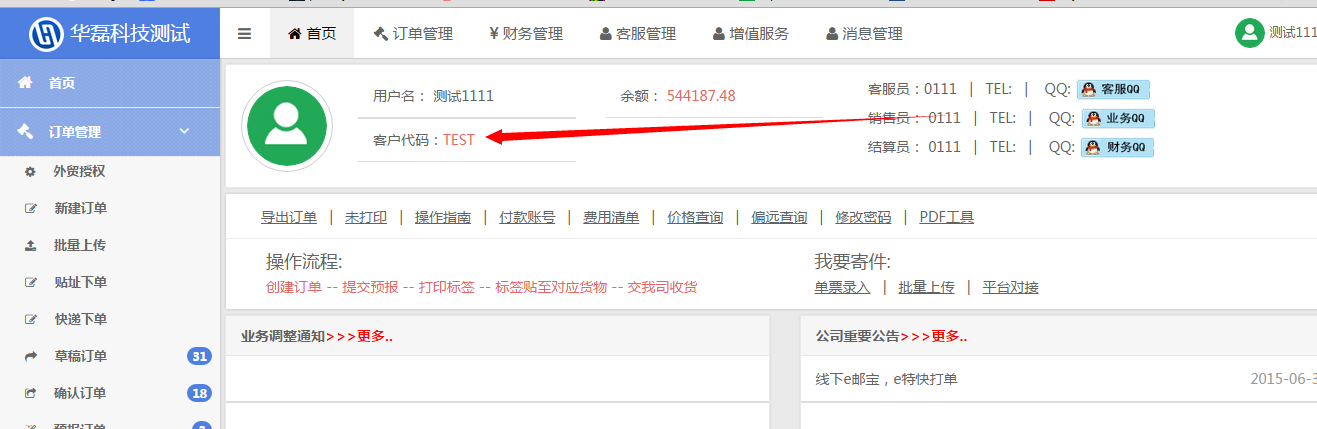
Task: Click the green user avatar picture
Action: [x=287, y=125]
